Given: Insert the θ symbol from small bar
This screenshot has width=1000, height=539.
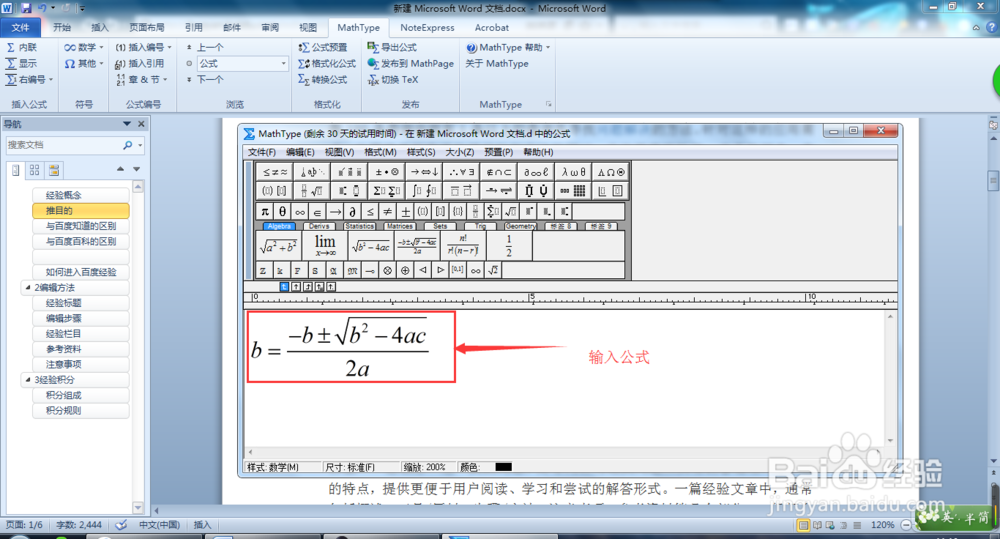Looking at the screenshot, I should click(x=282, y=211).
